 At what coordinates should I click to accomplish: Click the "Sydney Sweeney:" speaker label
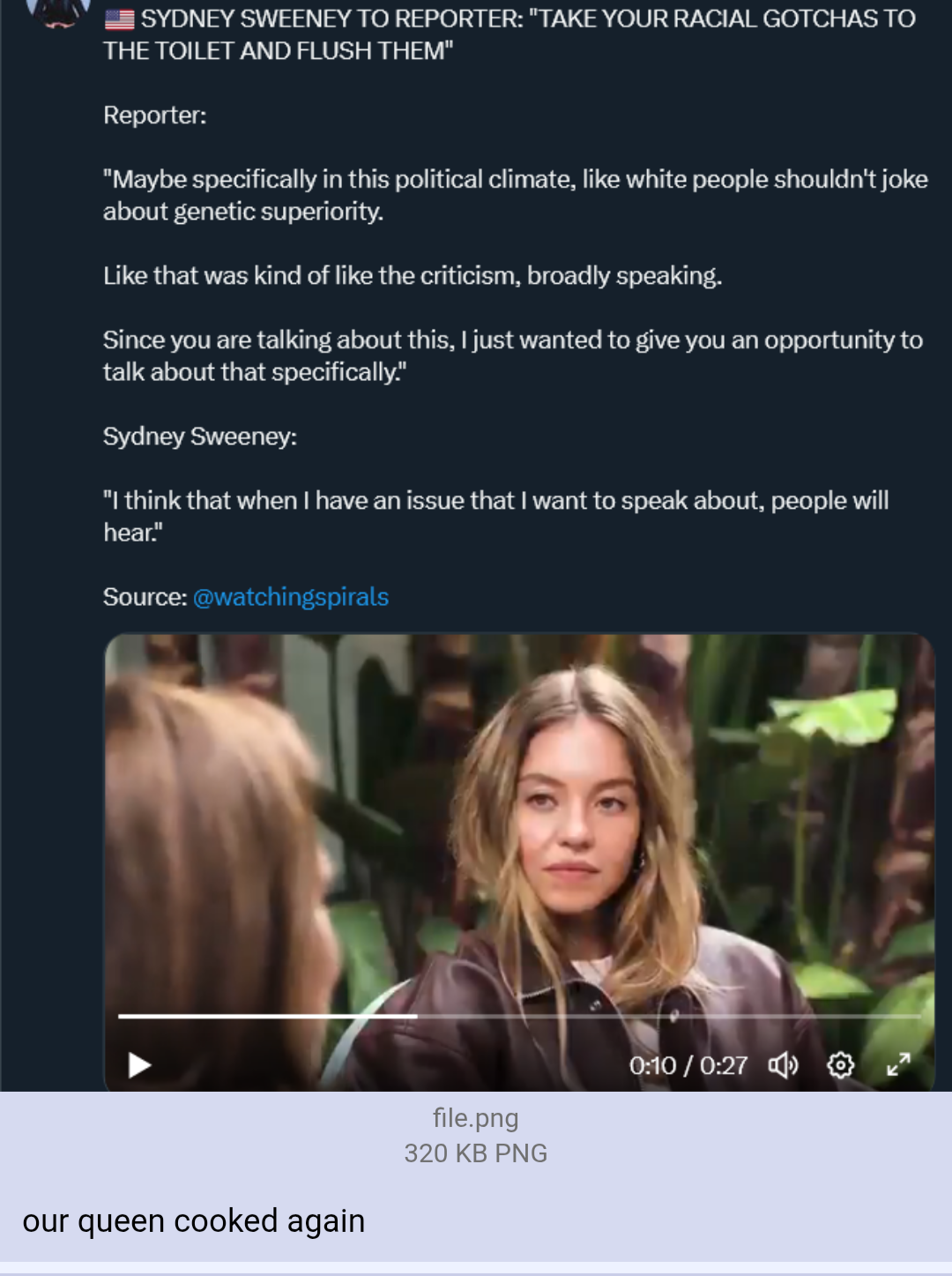coord(200,437)
